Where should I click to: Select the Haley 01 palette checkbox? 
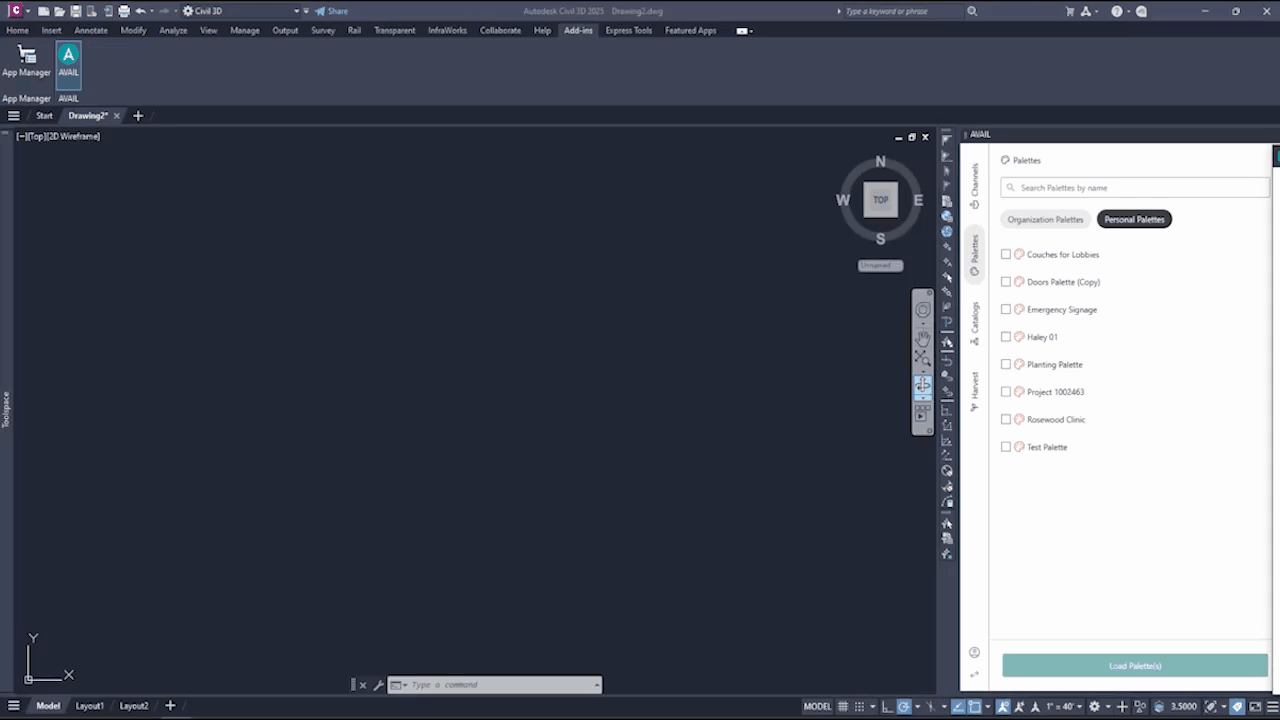tap(1006, 337)
